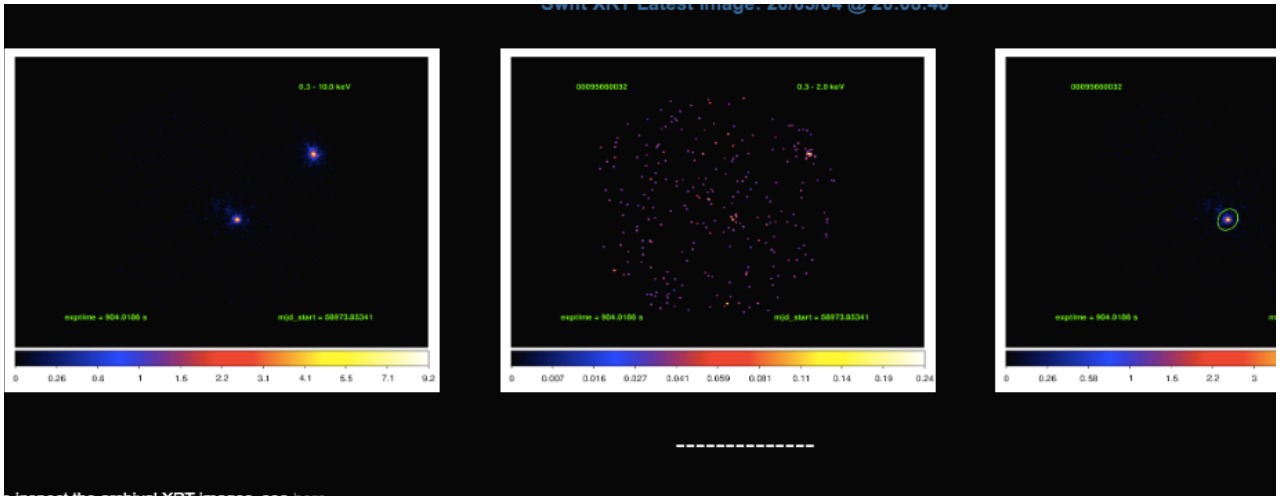Click the exptime label in the right image
The height and width of the screenshot is (500, 1280).
1096,317
